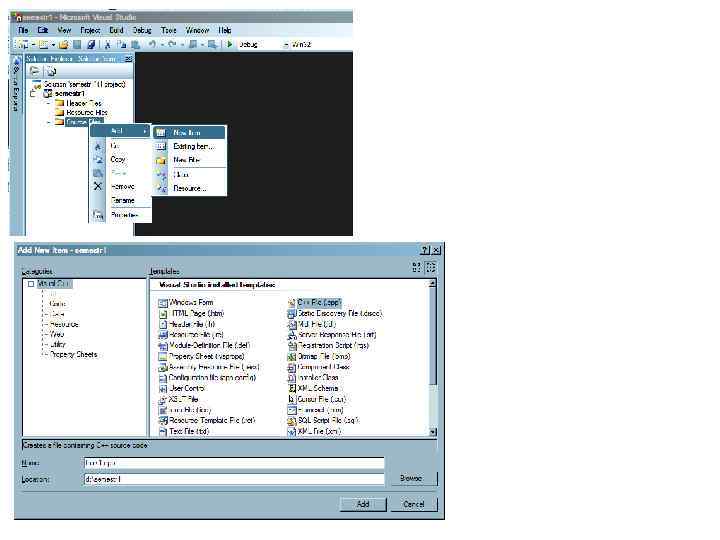The width and height of the screenshot is (720, 540).
Task: Choose New Item in the Add submenu
Action: 189,133
